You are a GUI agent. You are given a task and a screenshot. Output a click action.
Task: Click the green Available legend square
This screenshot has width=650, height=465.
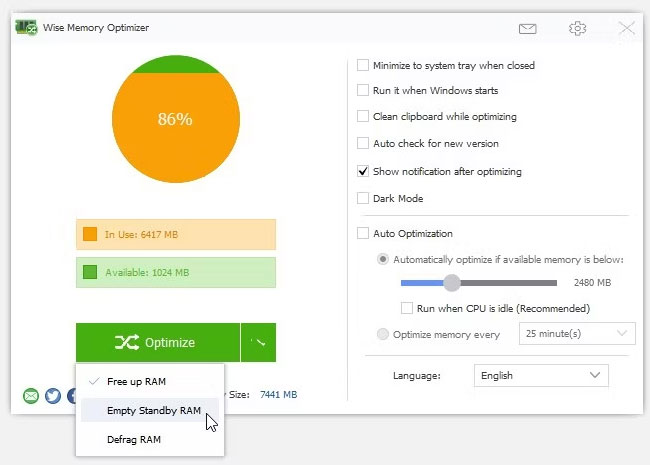(x=90, y=272)
